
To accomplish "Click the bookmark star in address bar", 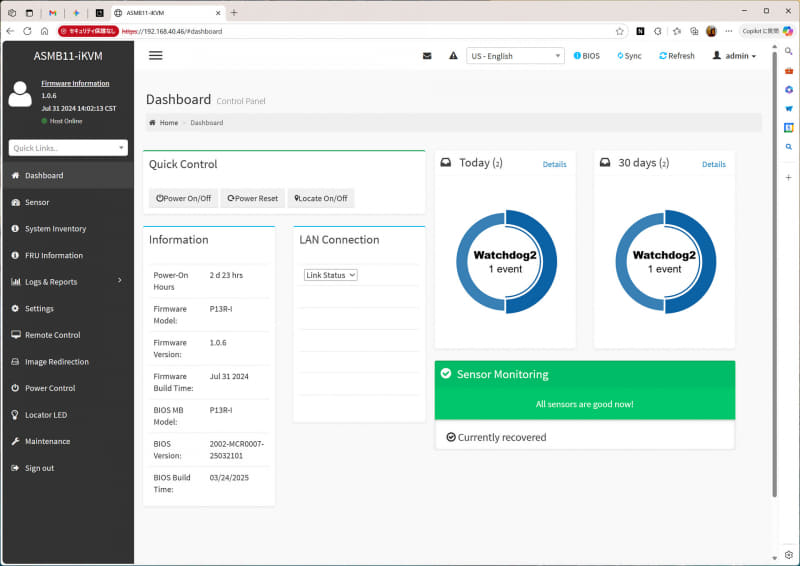I will pyautogui.click(x=619, y=31).
